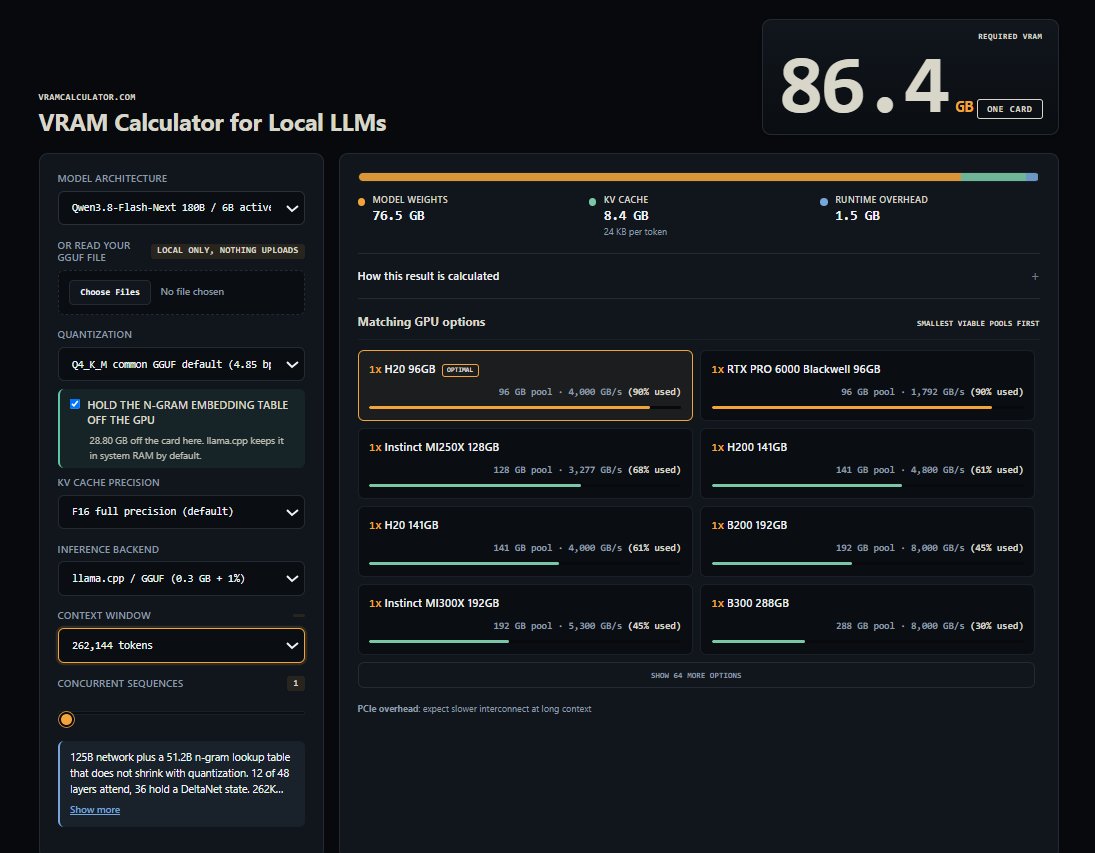Click the Matching GPU options heading
The image size is (1095, 853).
coord(421,322)
